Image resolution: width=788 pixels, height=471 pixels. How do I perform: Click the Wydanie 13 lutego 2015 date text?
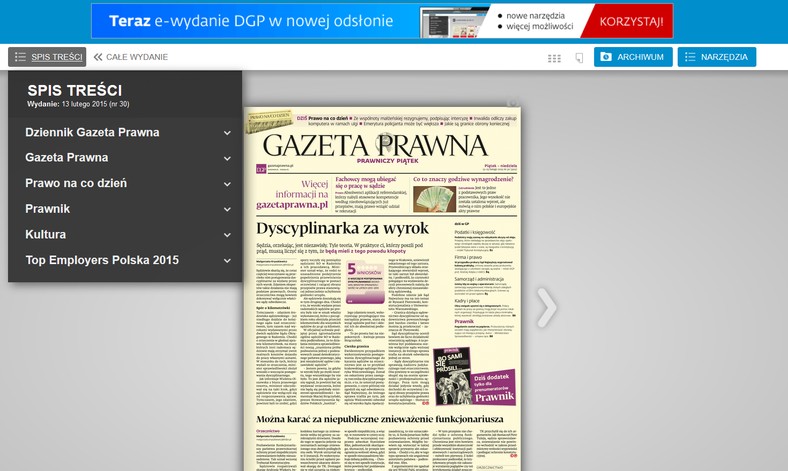[x=78, y=104]
